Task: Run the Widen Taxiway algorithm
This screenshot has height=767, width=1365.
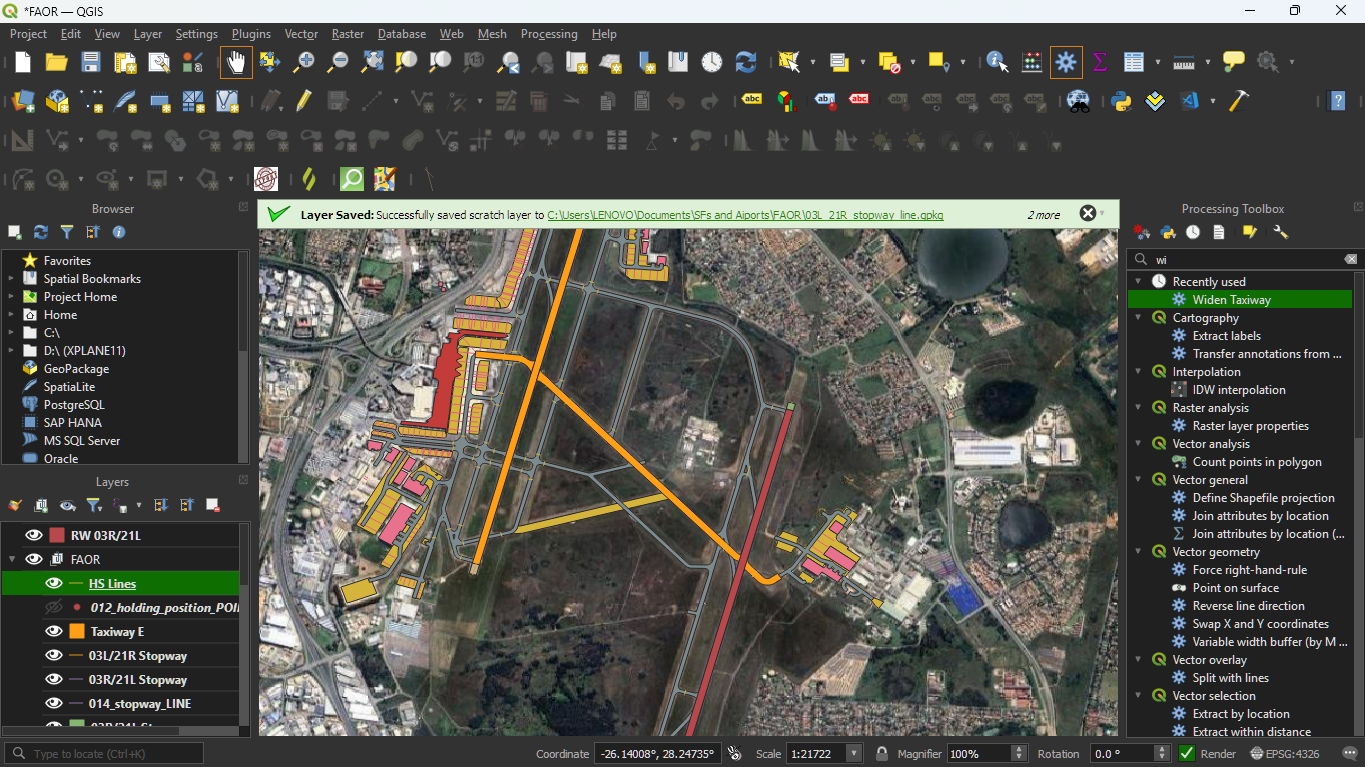Action: click(1231, 300)
